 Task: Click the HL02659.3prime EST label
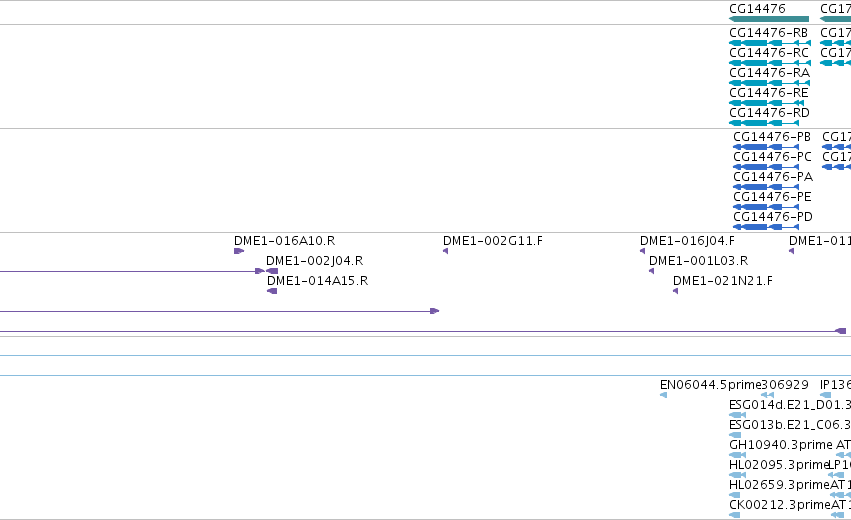coord(779,485)
